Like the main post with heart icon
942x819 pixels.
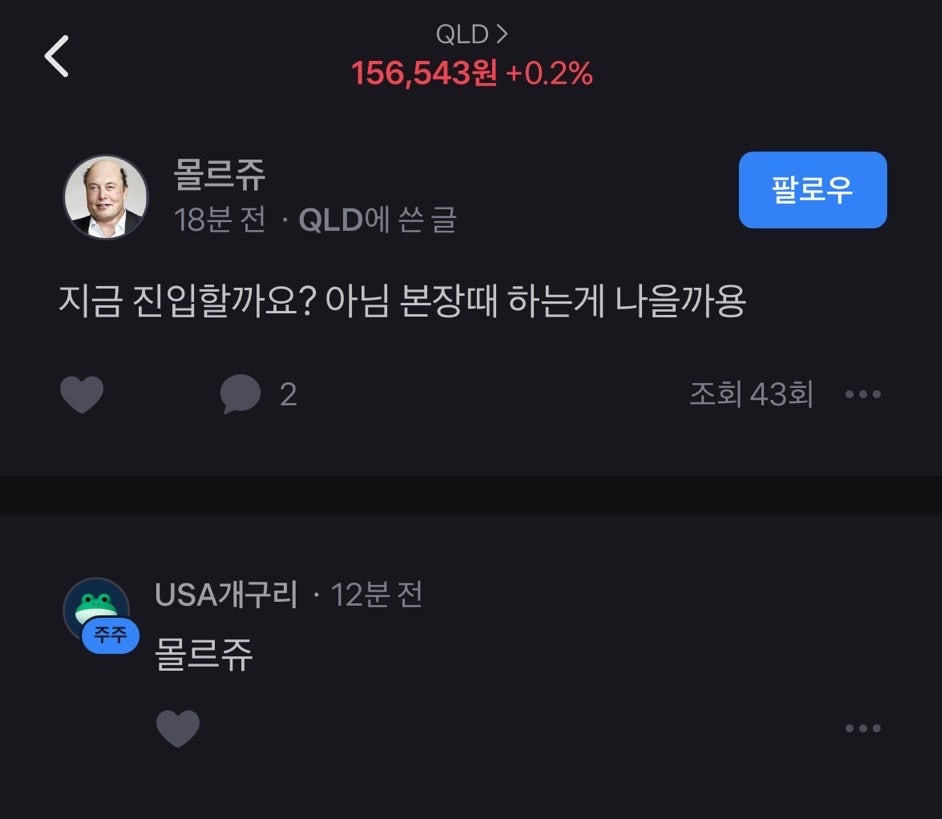point(82,394)
